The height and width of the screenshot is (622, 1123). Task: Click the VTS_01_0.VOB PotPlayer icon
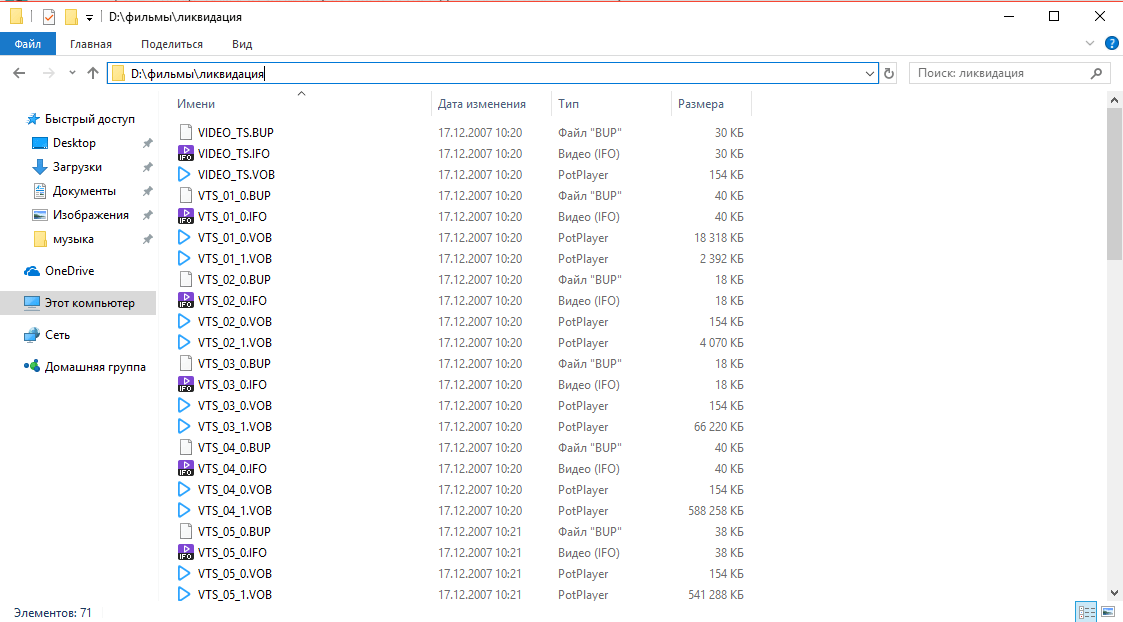tap(184, 238)
